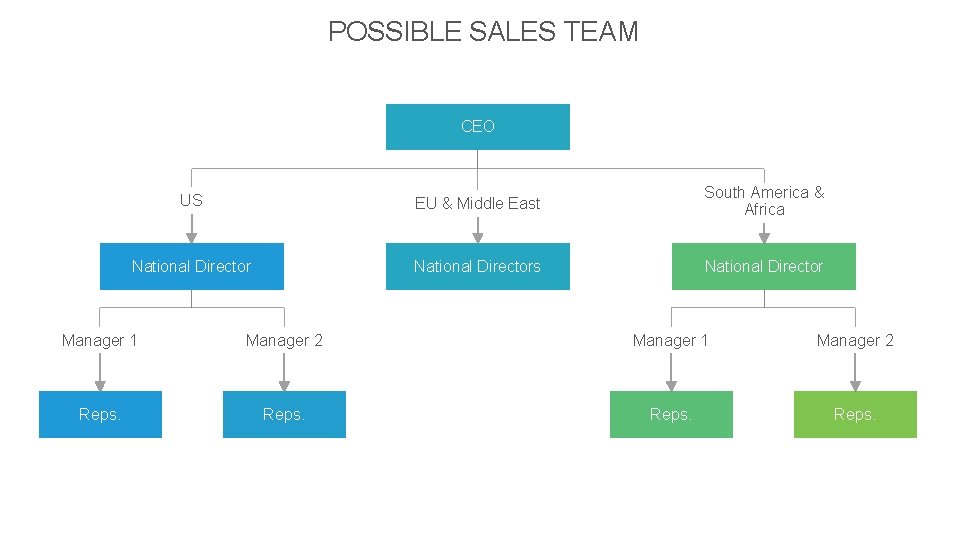This screenshot has width=960, height=540.
Task: Select the dark green Reps. box
Action: pyautogui.click(x=671, y=414)
